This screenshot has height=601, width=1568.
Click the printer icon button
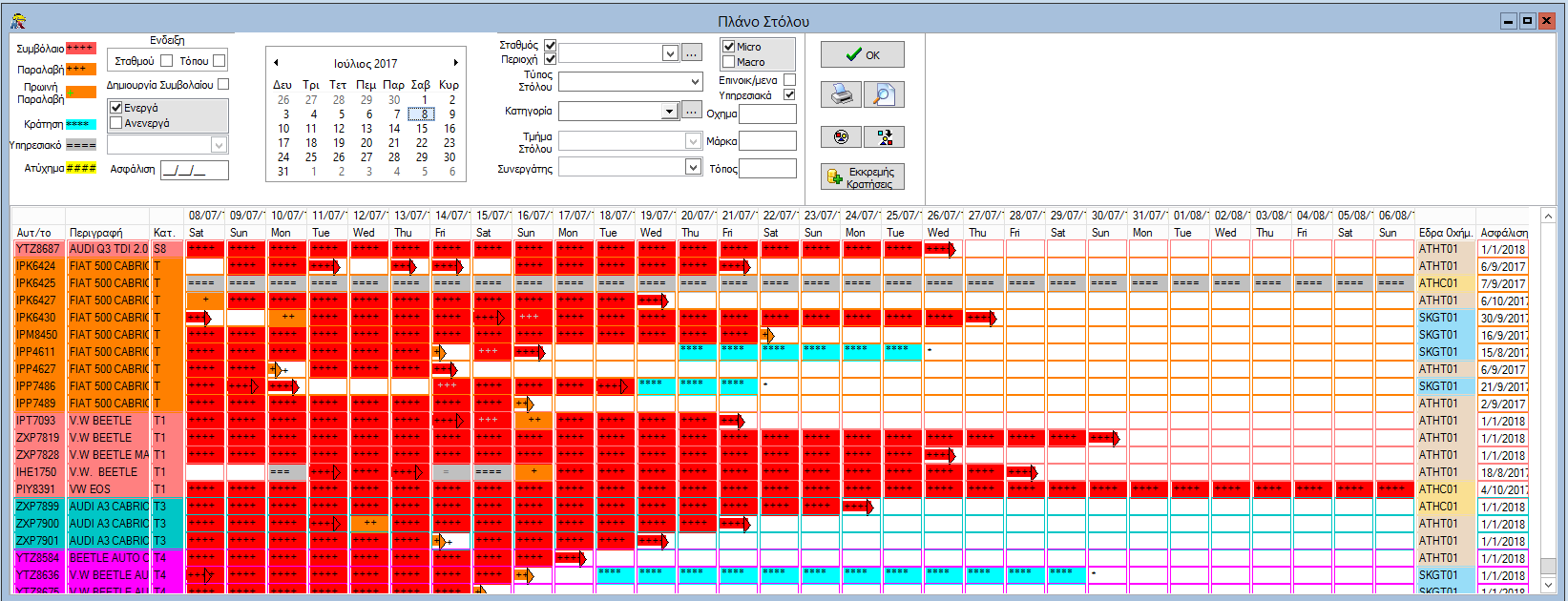pyautogui.click(x=841, y=94)
